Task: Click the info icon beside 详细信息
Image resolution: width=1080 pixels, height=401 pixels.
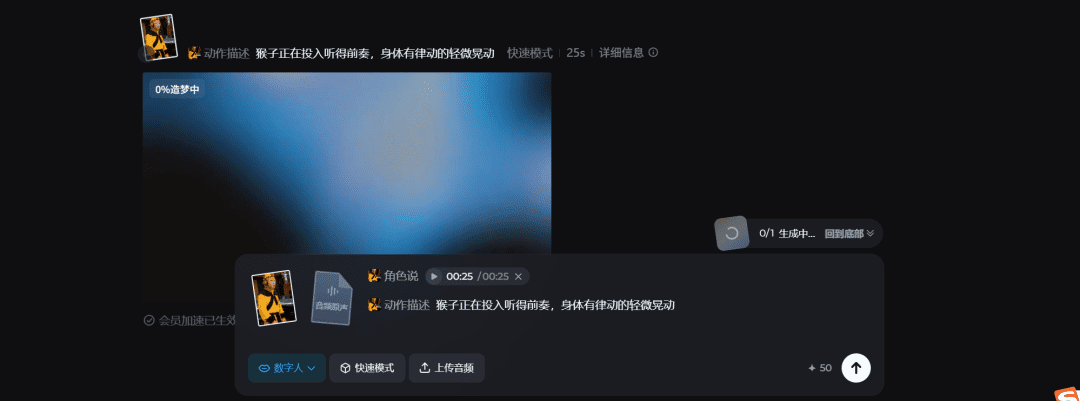Action: click(654, 52)
